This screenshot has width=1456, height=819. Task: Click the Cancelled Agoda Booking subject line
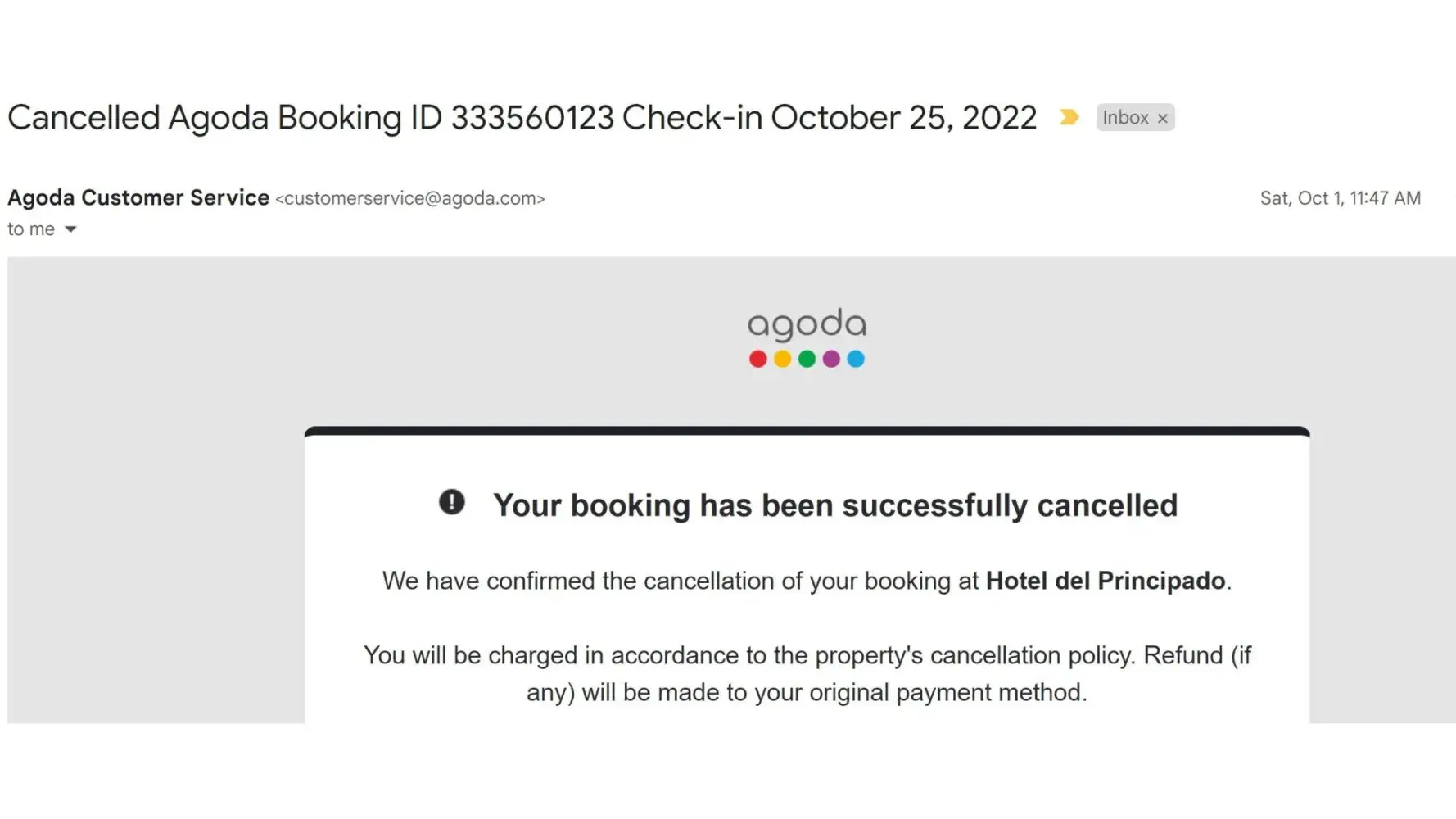tap(522, 118)
